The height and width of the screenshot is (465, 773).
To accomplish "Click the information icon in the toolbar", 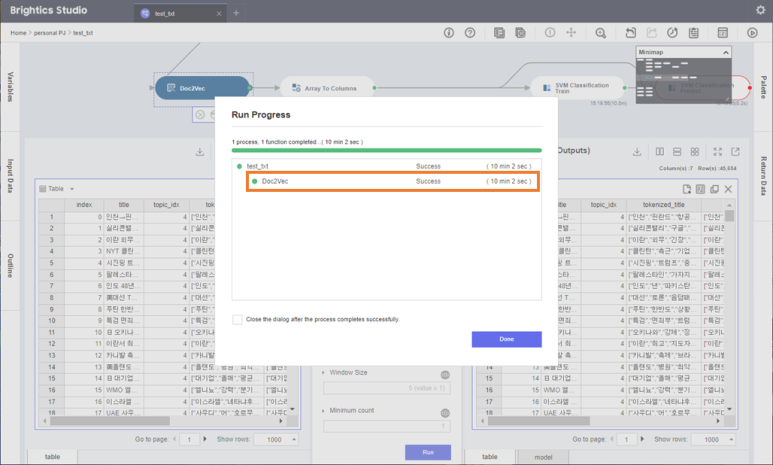I will [x=449, y=33].
